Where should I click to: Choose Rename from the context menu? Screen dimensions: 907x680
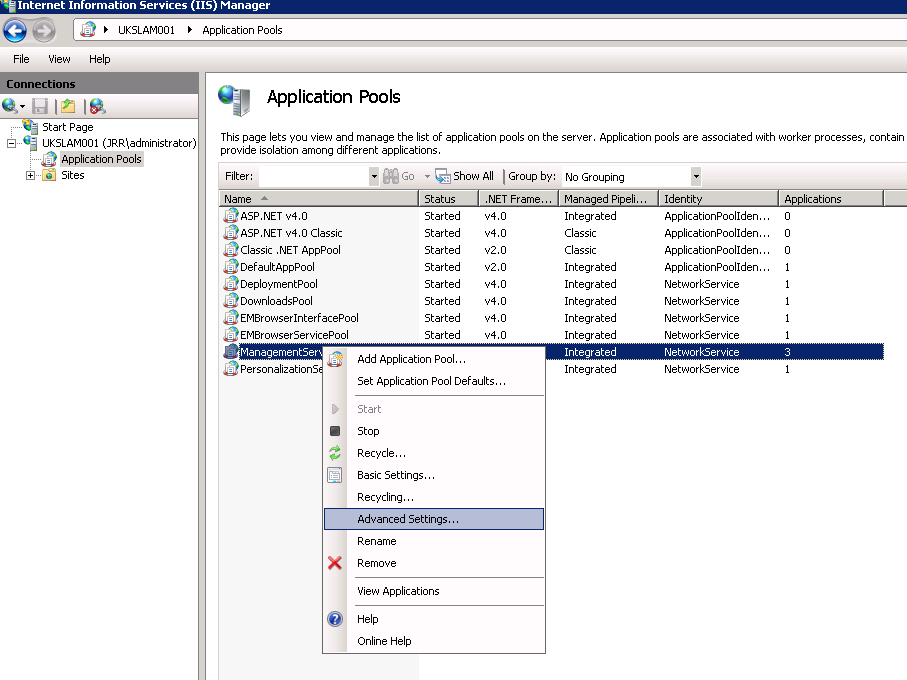(434, 541)
